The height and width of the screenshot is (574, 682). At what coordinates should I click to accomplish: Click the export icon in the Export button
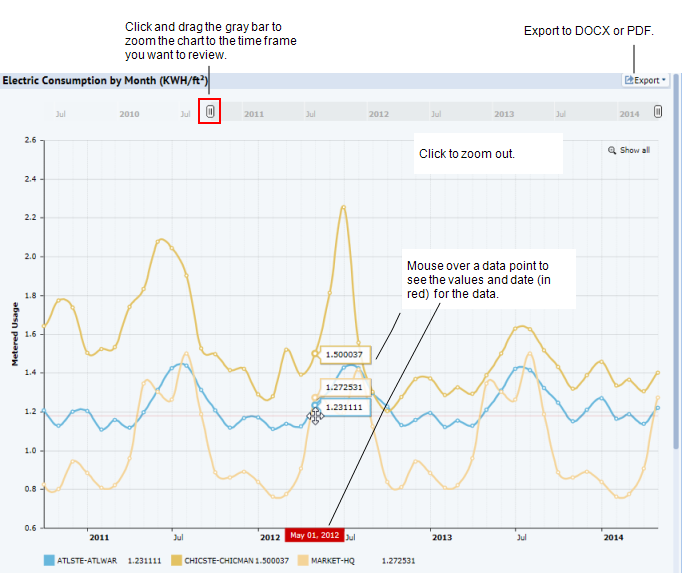point(628,80)
